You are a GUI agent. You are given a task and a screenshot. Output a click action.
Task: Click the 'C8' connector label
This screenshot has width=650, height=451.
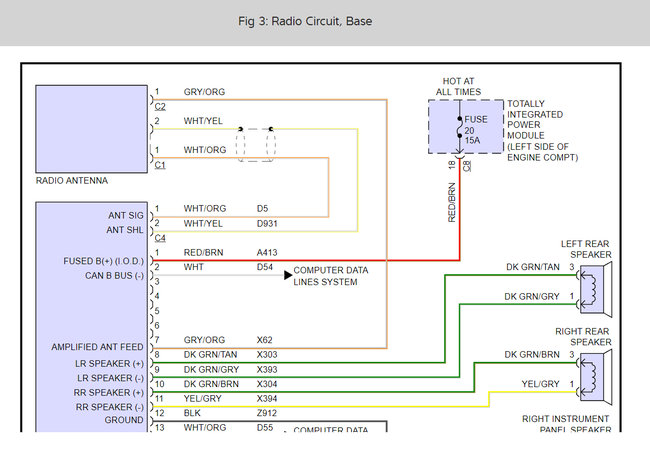click(467, 166)
